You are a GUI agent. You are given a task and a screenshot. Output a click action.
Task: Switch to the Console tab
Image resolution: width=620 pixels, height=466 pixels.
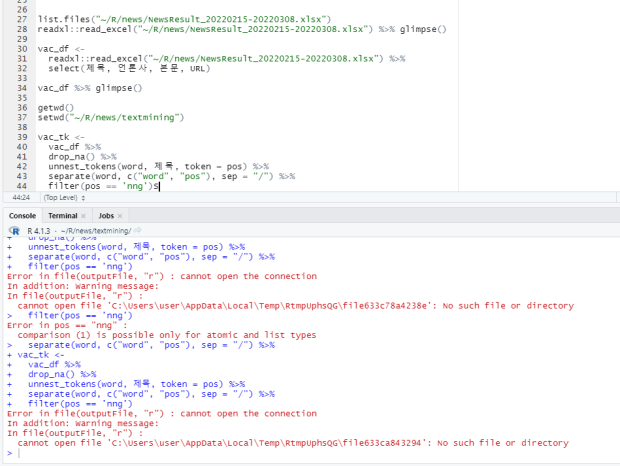(22, 216)
